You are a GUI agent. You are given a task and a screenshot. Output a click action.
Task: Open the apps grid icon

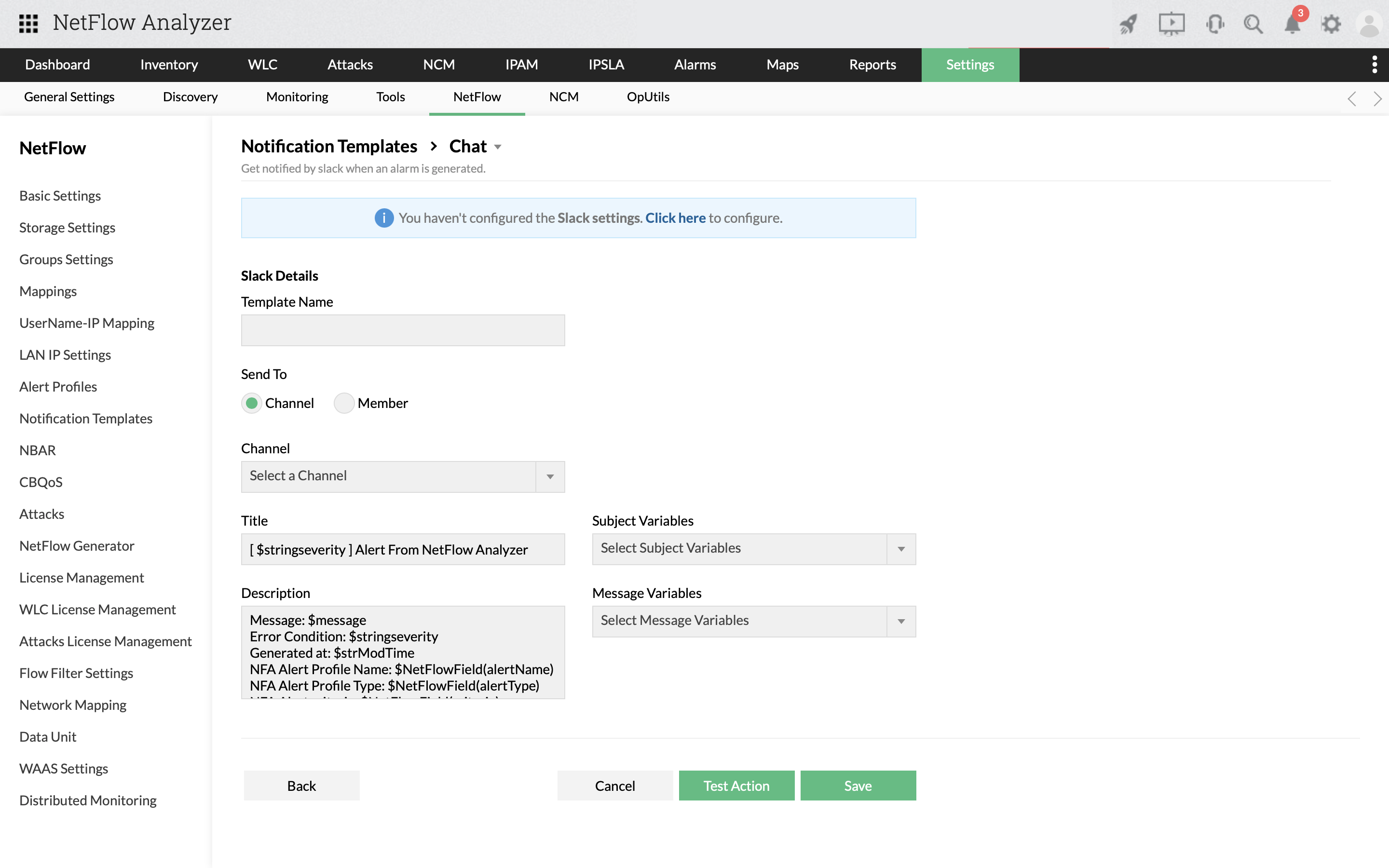pos(28,24)
